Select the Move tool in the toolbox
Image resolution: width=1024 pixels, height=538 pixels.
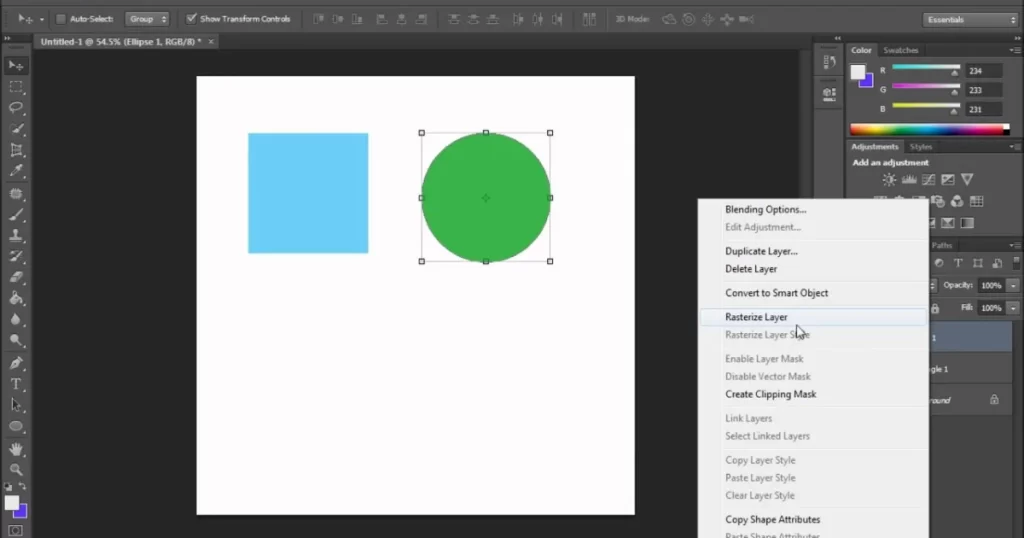tap(16, 65)
